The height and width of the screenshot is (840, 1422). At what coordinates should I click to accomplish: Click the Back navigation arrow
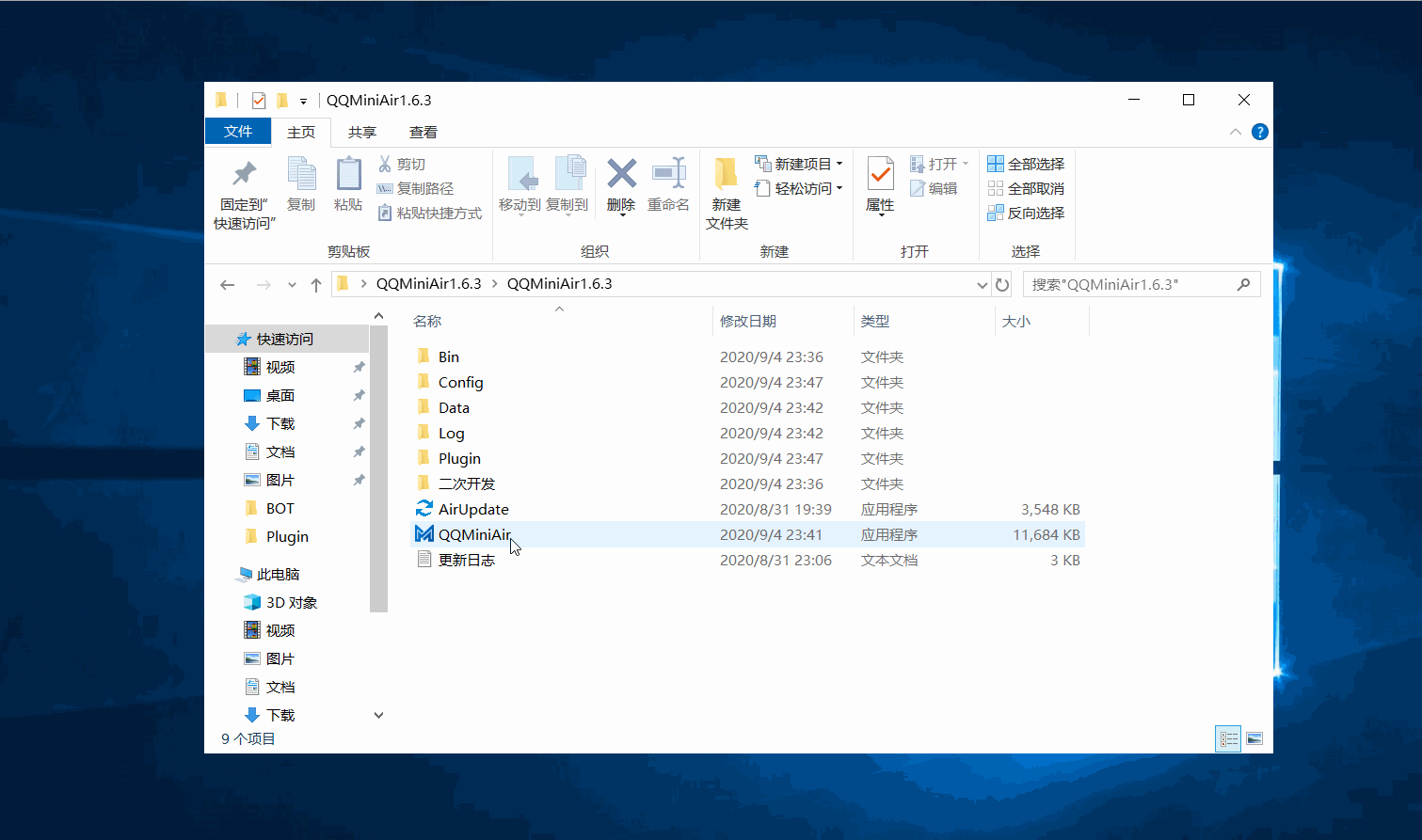(x=227, y=284)
